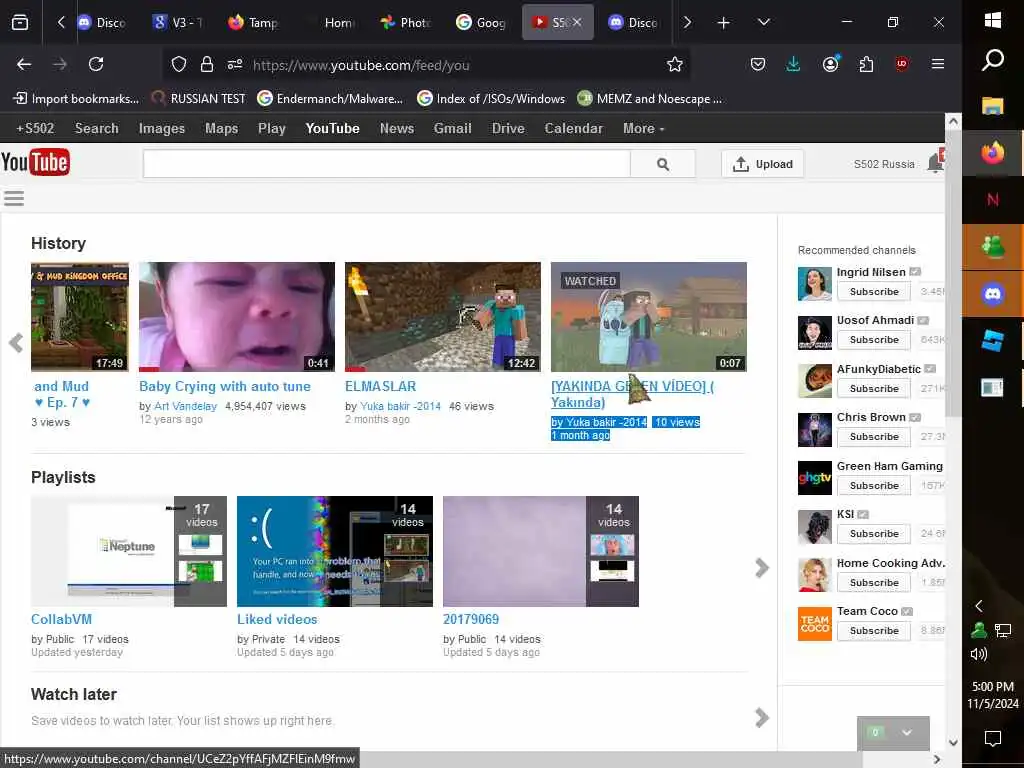
Task: Open the Firefox View icon before tabs
Action: tap(20, 23)
